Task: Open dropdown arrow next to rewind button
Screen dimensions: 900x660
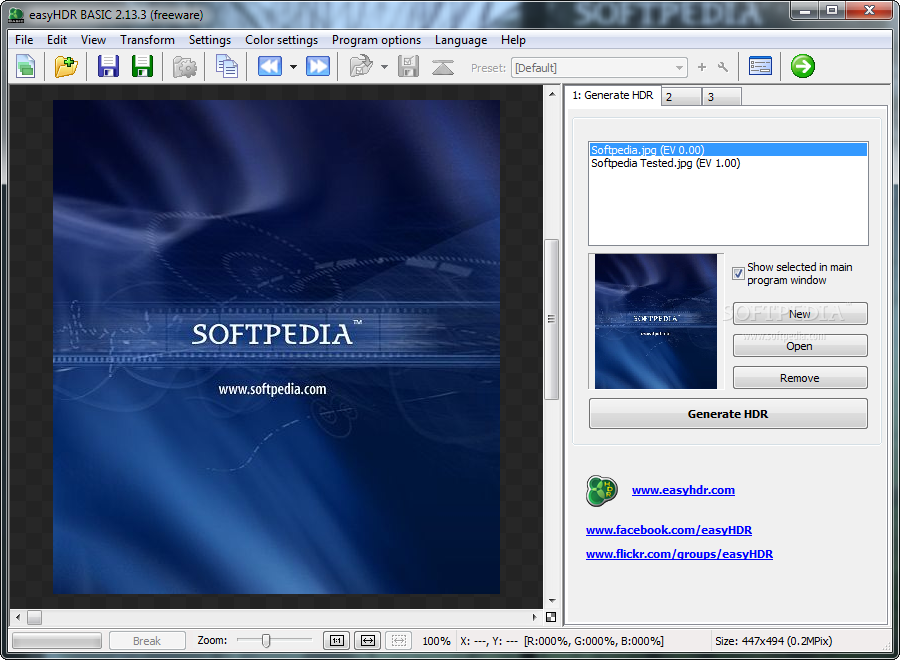Action: (293, 67)
